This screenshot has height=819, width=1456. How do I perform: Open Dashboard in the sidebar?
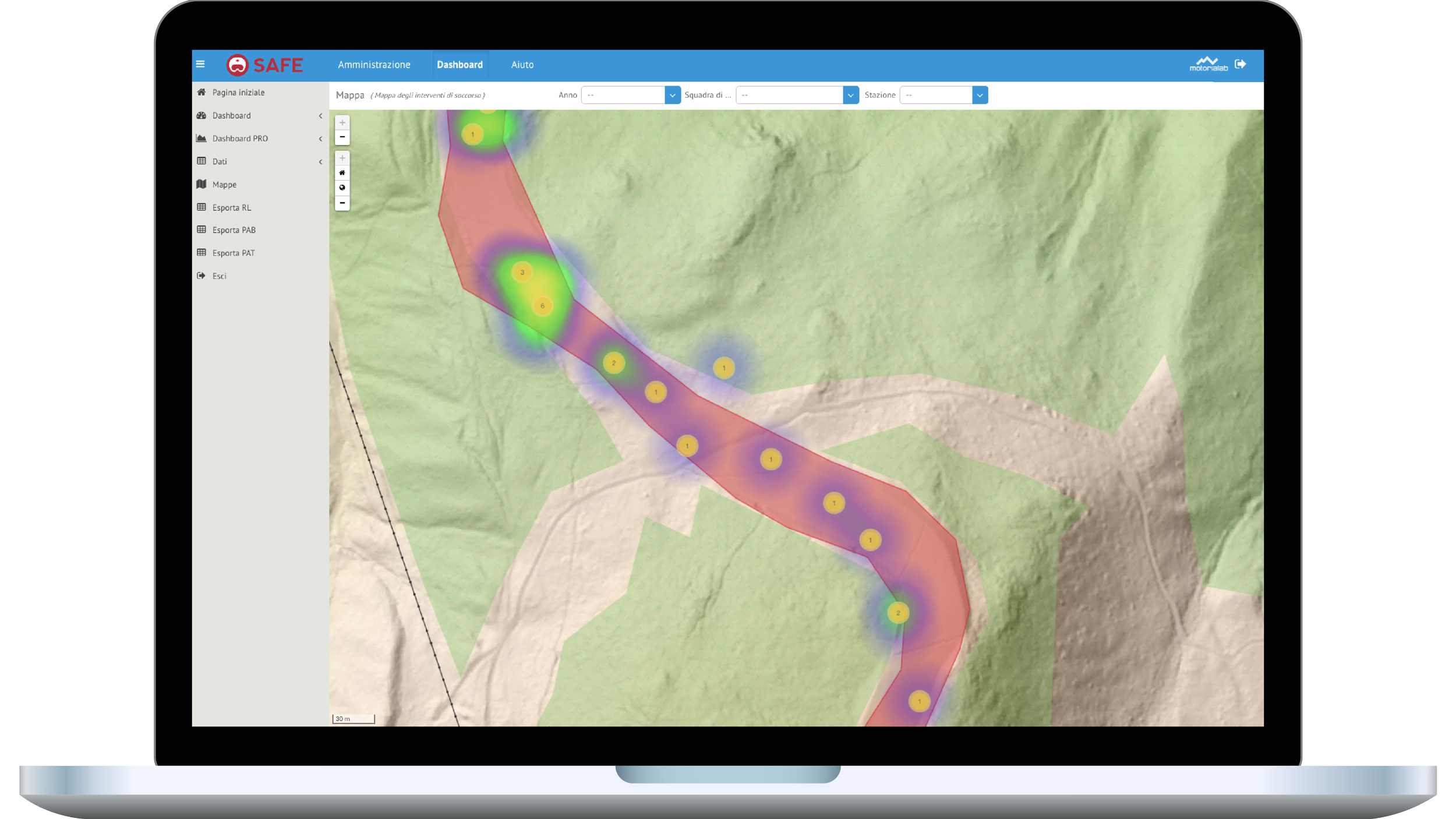tap(232, 115)
